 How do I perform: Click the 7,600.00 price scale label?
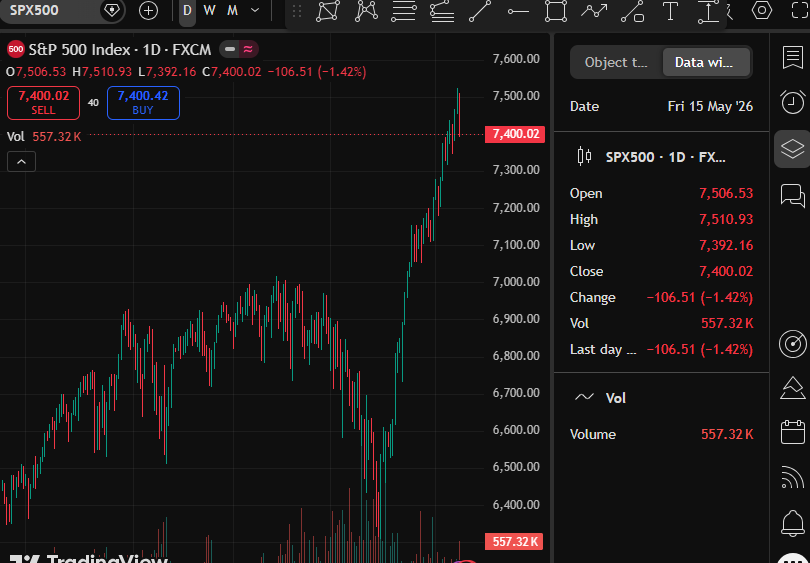tap(516, 58)
